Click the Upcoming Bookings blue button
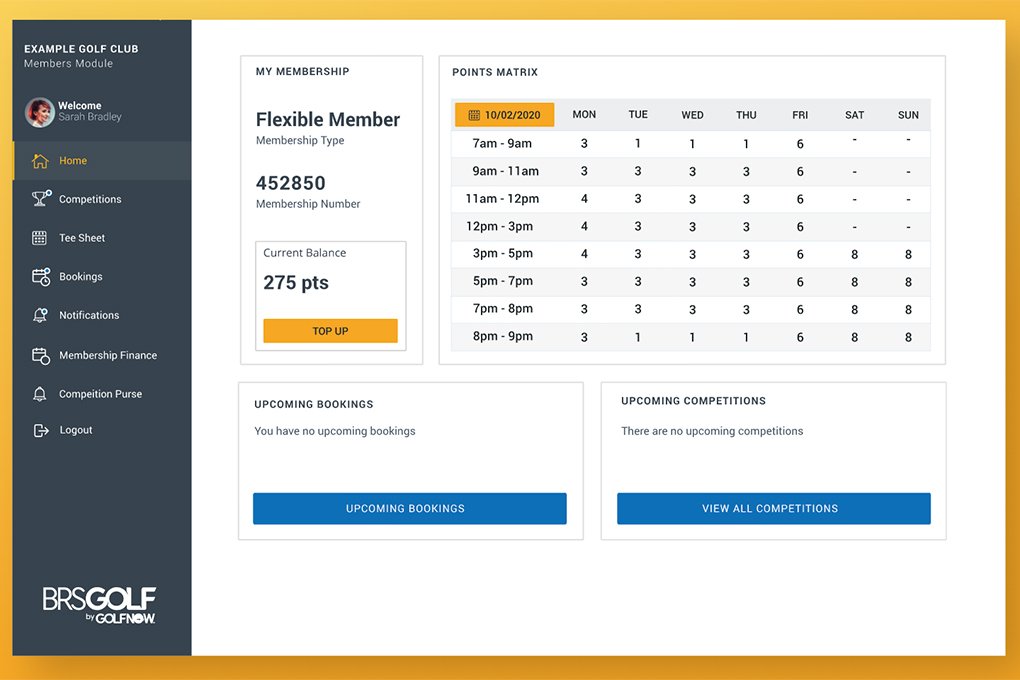 [x=409, y=508]
